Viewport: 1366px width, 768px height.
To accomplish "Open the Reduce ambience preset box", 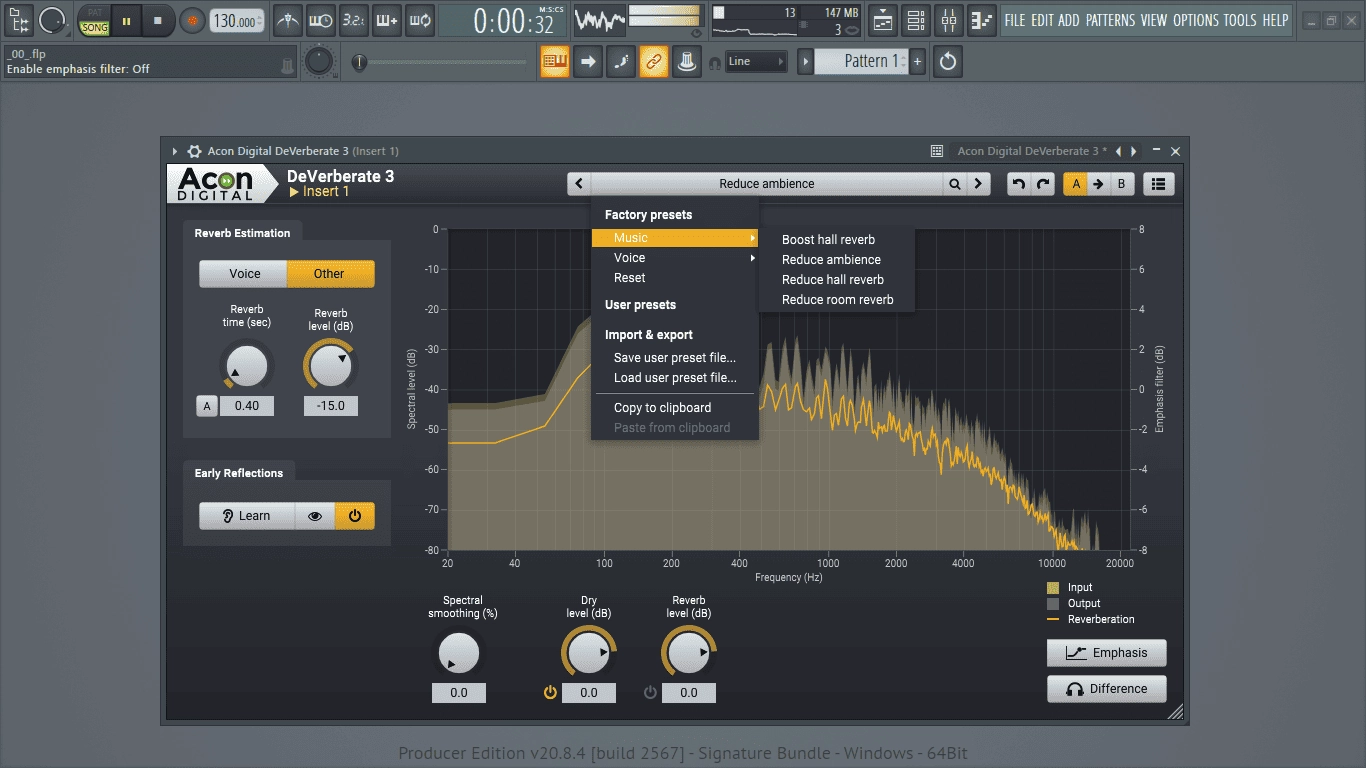I will [x=767, y=184].
